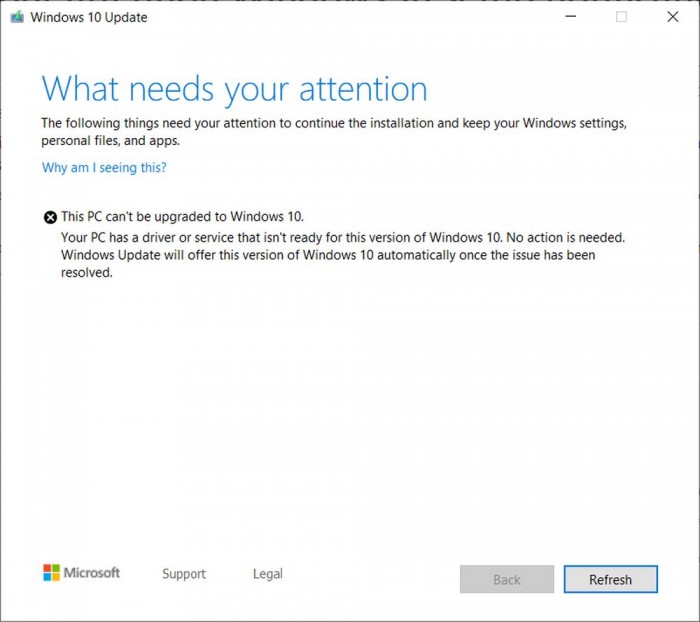Image resolution: width=700 pixels, height=622 pixels.
Task: Click the greyed-out Back button
Action: click(507, 579)
